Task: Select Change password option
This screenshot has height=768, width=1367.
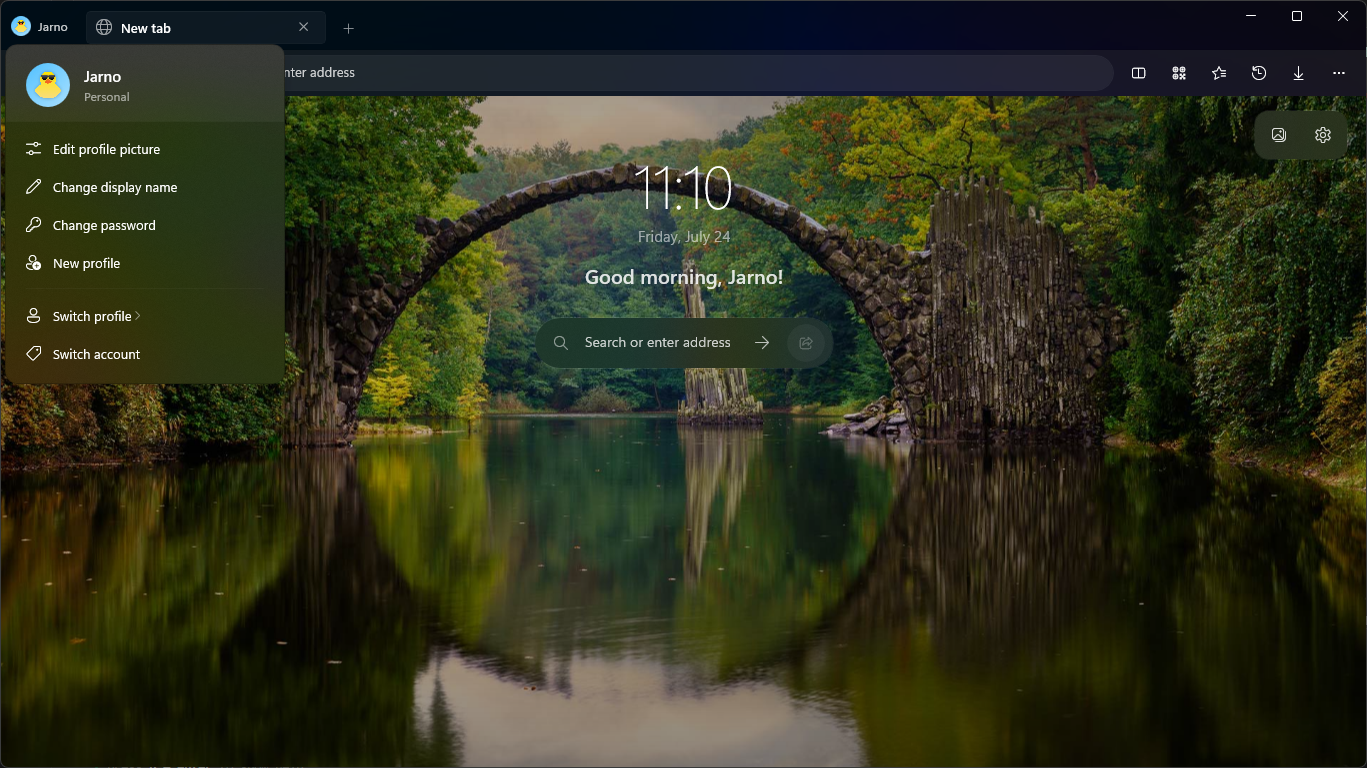Action: pyautogui.click(x=145, y=225)
